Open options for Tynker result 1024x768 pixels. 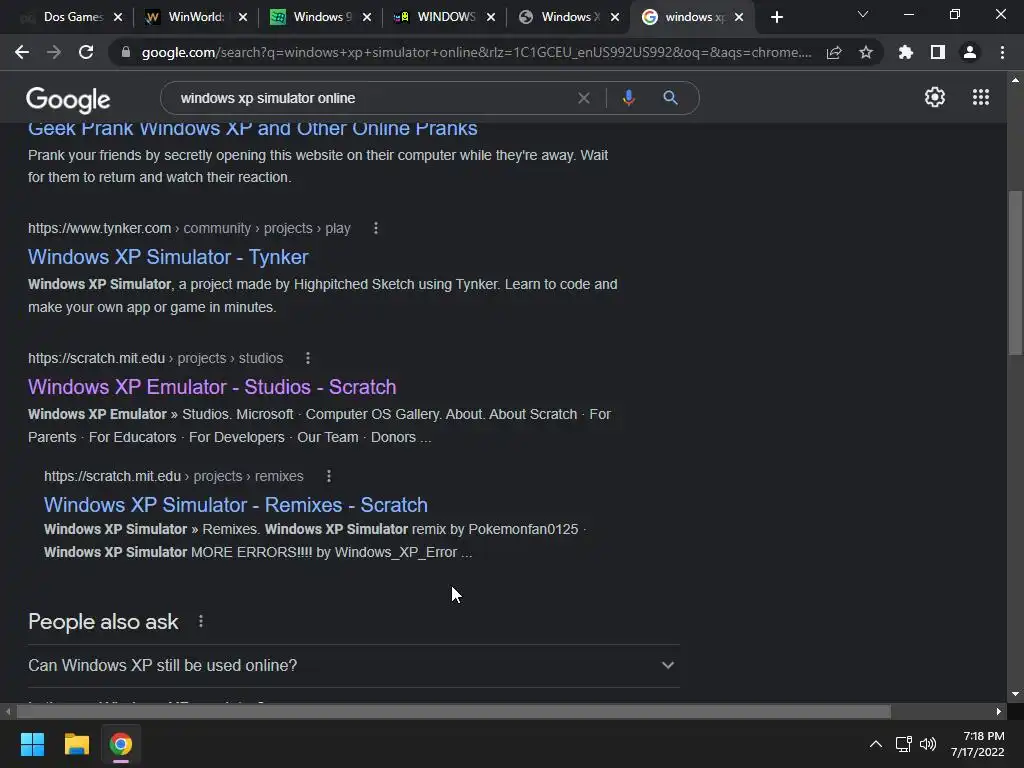point(376,228)
